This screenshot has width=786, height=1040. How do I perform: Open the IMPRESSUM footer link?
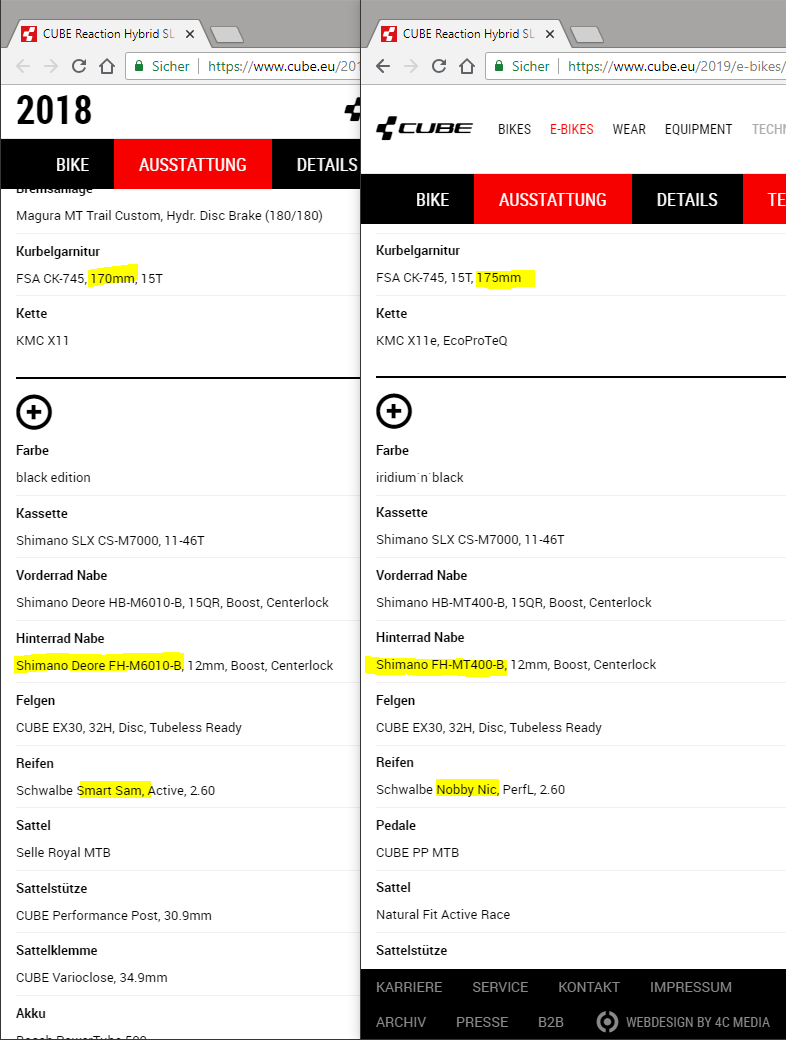691,987
